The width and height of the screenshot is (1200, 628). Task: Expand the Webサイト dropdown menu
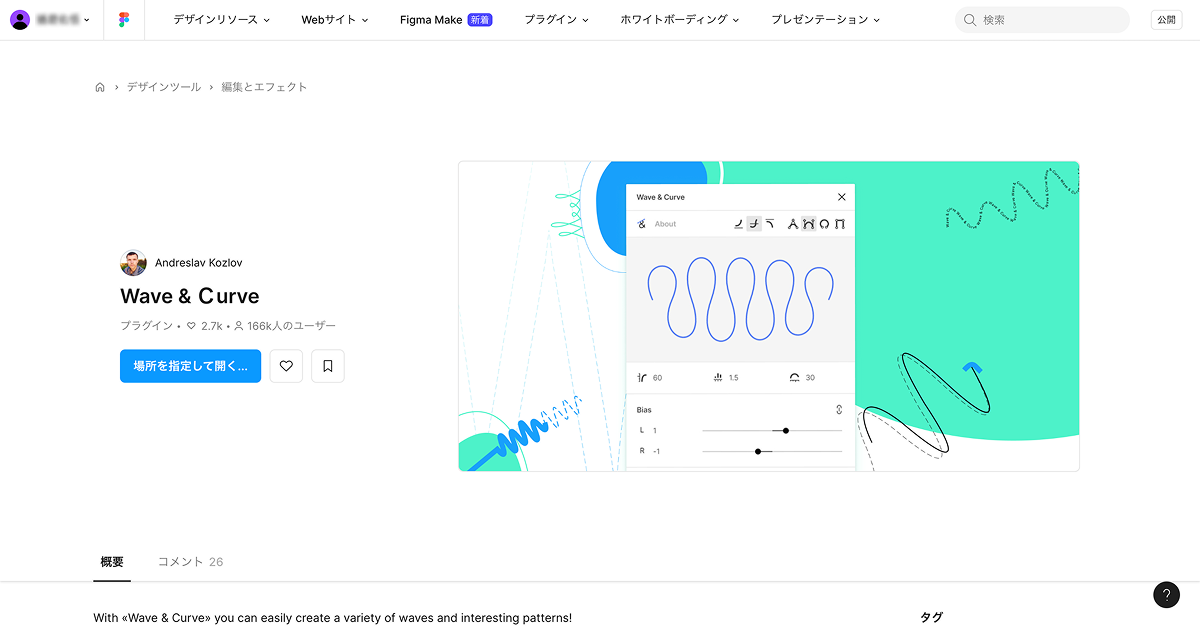click(335, 20)
